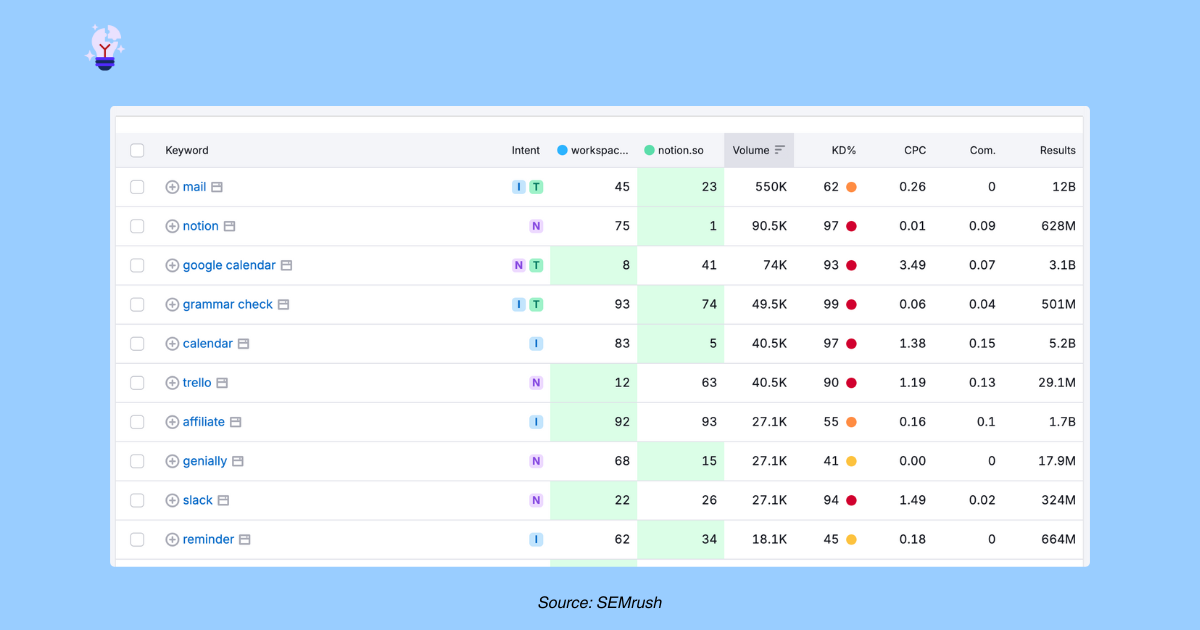Click the plus icon beside mail keyword

tap(172, 187)
